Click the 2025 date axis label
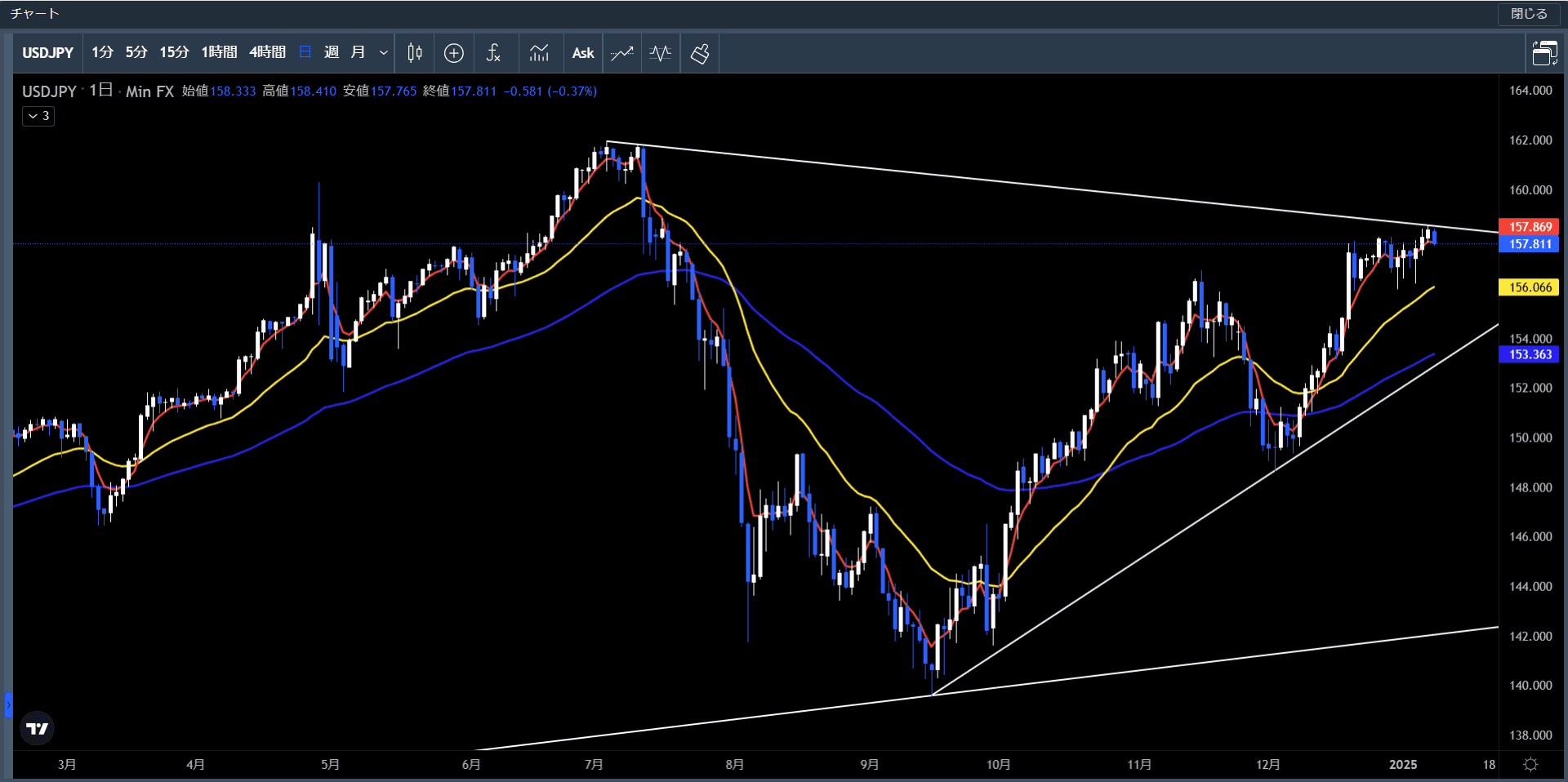 point(1403,765)
